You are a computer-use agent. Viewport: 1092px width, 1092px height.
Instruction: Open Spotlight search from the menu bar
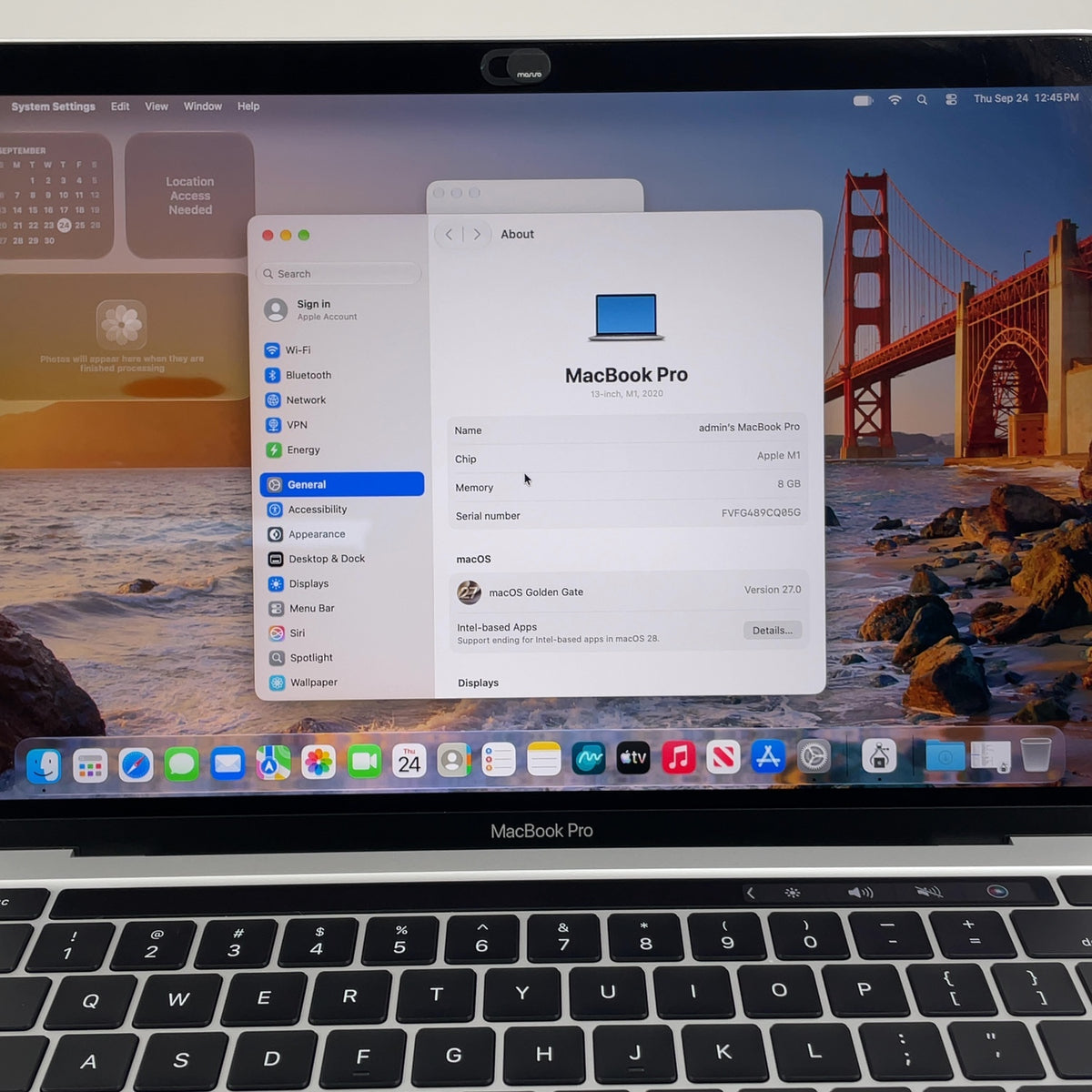[922, 99]
